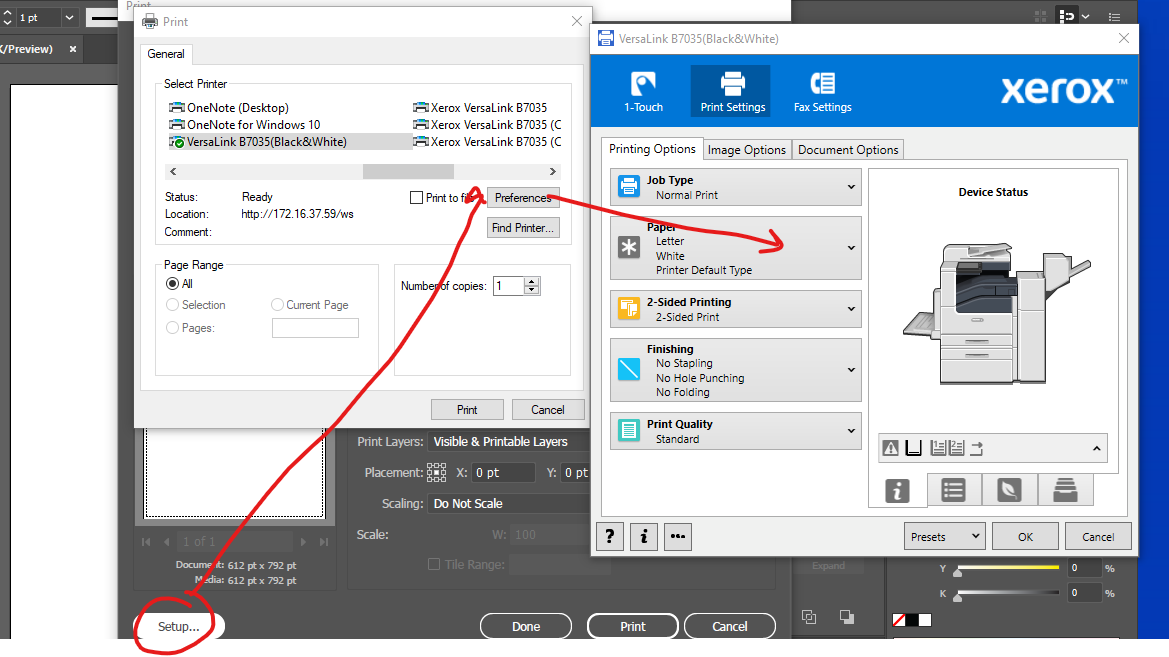
Task: Click the paper tray supplies icon
Action: point(1065,489)
